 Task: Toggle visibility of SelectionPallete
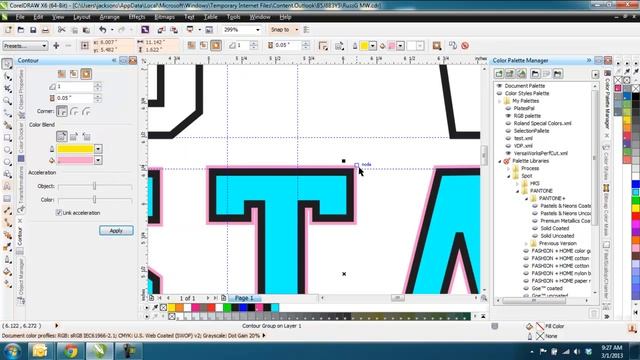pos(508,131)
